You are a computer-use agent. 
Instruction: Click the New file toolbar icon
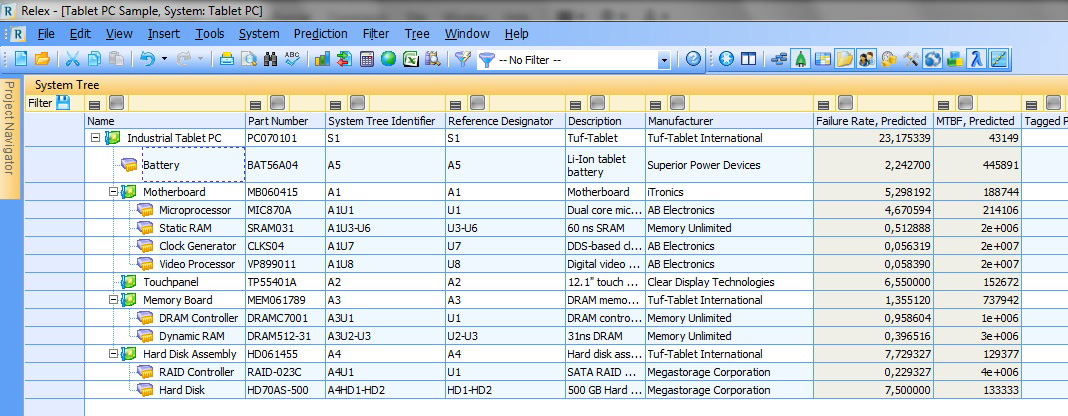[21, 59]
